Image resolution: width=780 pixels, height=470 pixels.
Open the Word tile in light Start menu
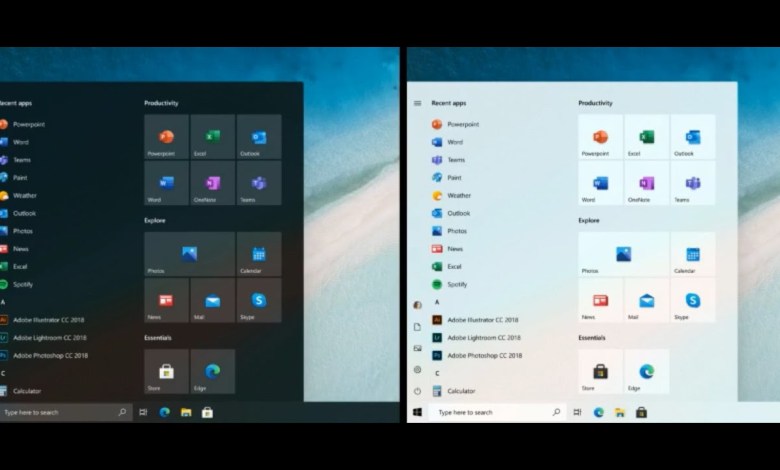600,183
